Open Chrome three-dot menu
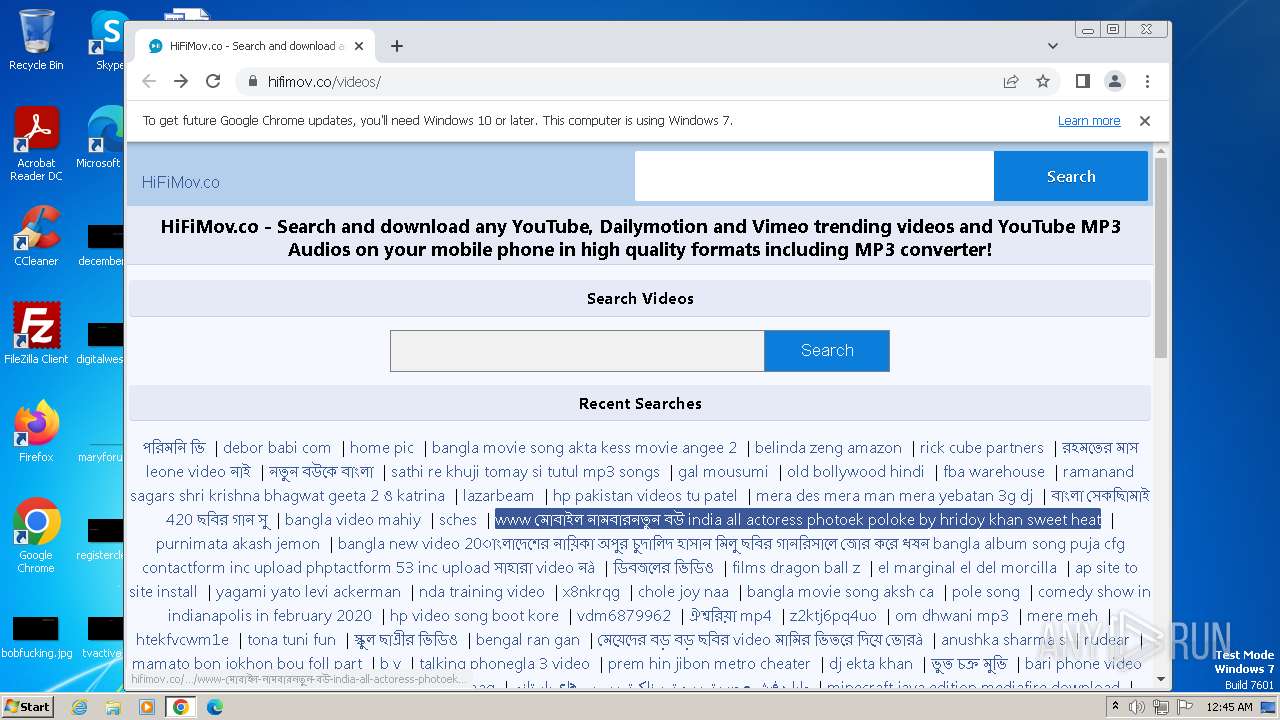 click(x=1147, y=81)
